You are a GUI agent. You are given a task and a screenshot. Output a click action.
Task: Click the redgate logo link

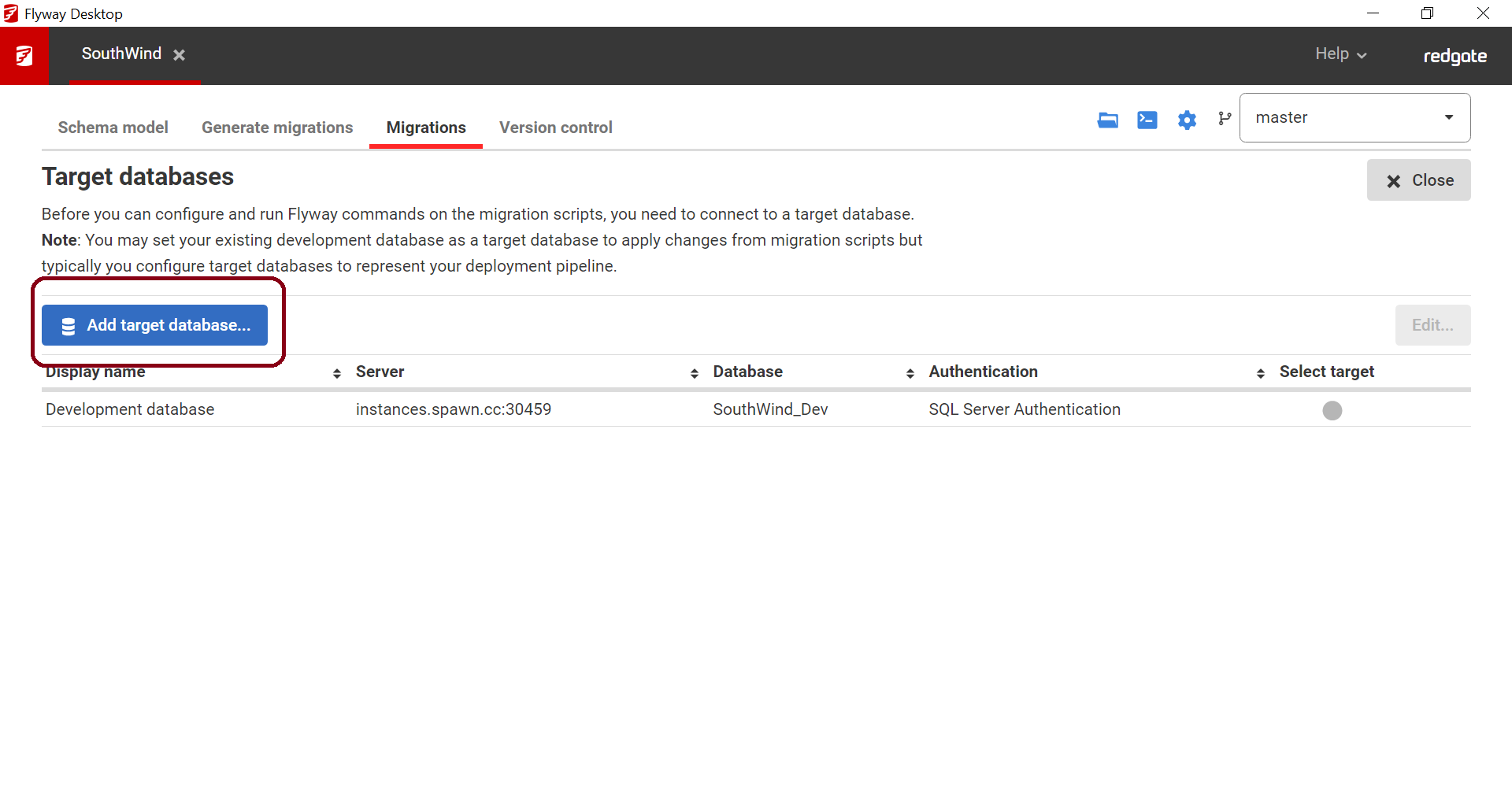point(1455,56)
